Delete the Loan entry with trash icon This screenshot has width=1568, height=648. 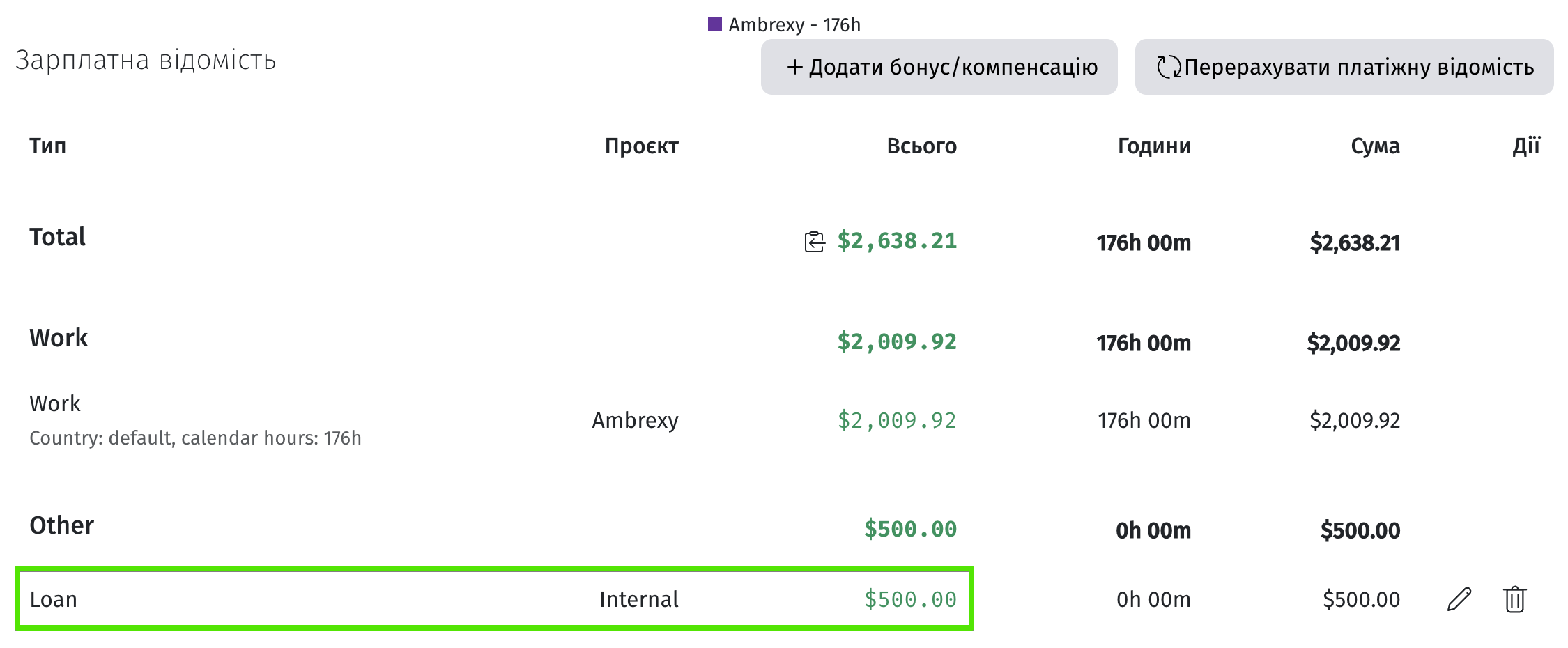click(x=1514, y=599)
